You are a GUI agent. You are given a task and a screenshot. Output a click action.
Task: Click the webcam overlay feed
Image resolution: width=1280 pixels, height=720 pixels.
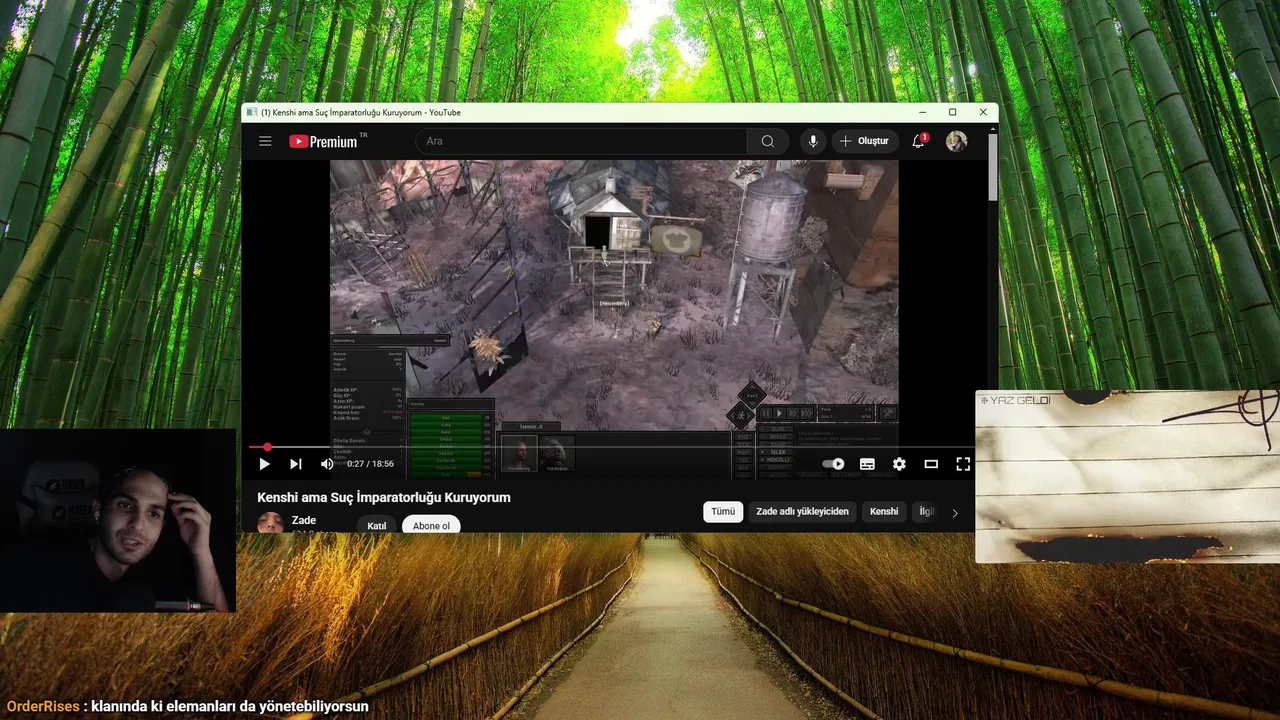point(118,520)
